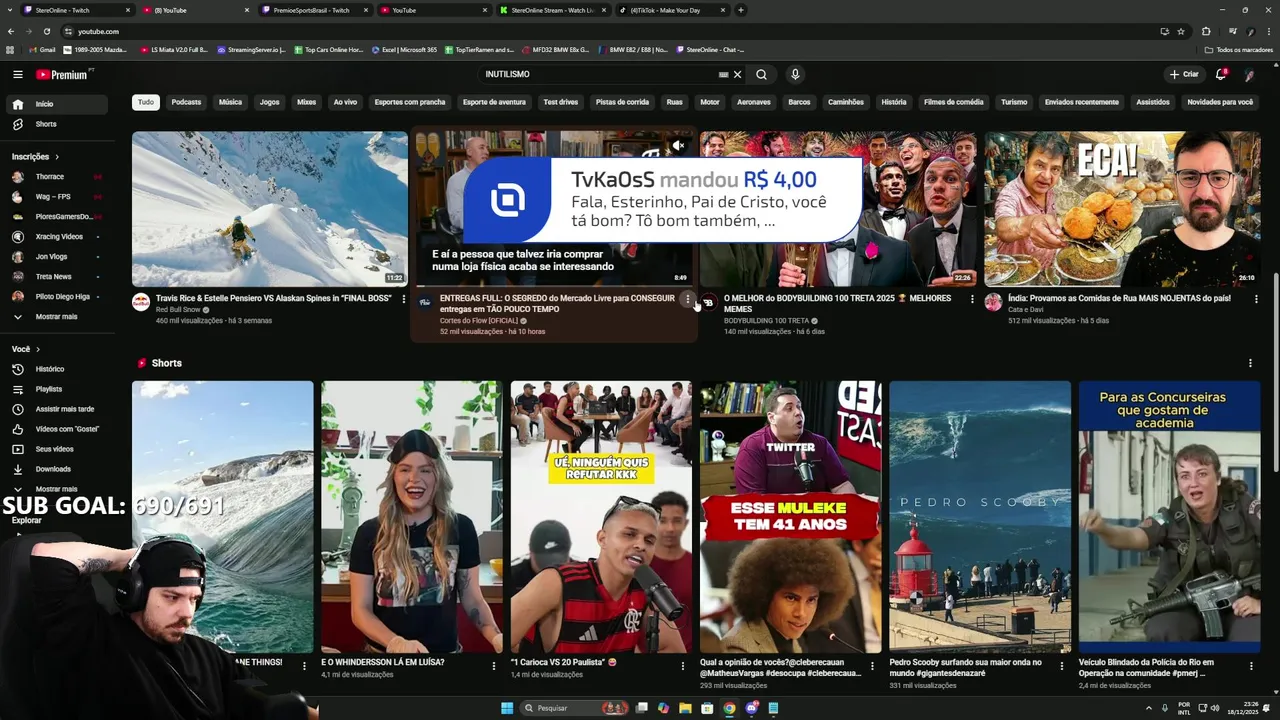The height and width of the screenshot is (720, 1280).
Task: Open Playlists in the sidebar
Action: (x=58, y=389)
